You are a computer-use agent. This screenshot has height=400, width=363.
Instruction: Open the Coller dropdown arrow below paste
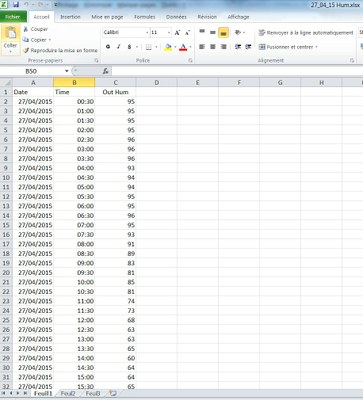coord(10,51)
